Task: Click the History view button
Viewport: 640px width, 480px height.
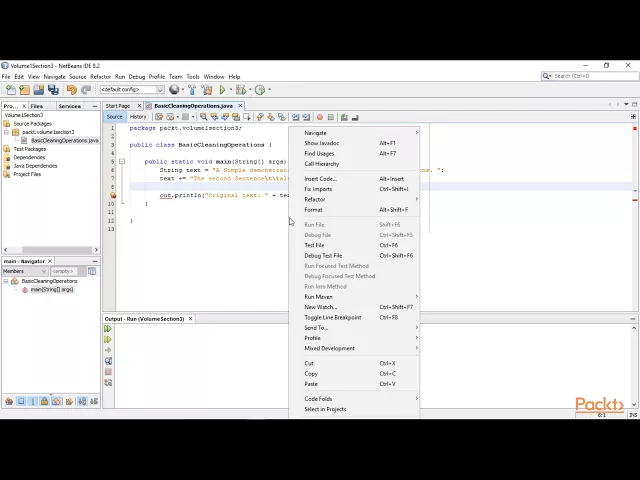Action: coord(138,117)
